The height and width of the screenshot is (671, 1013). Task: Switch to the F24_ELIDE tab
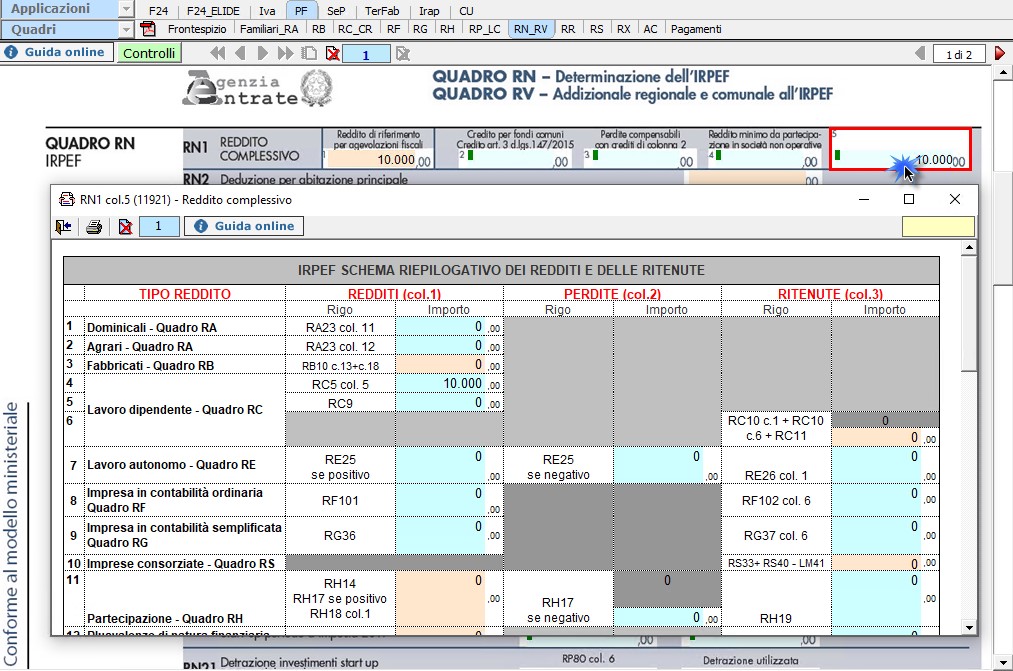pos(213,11)
